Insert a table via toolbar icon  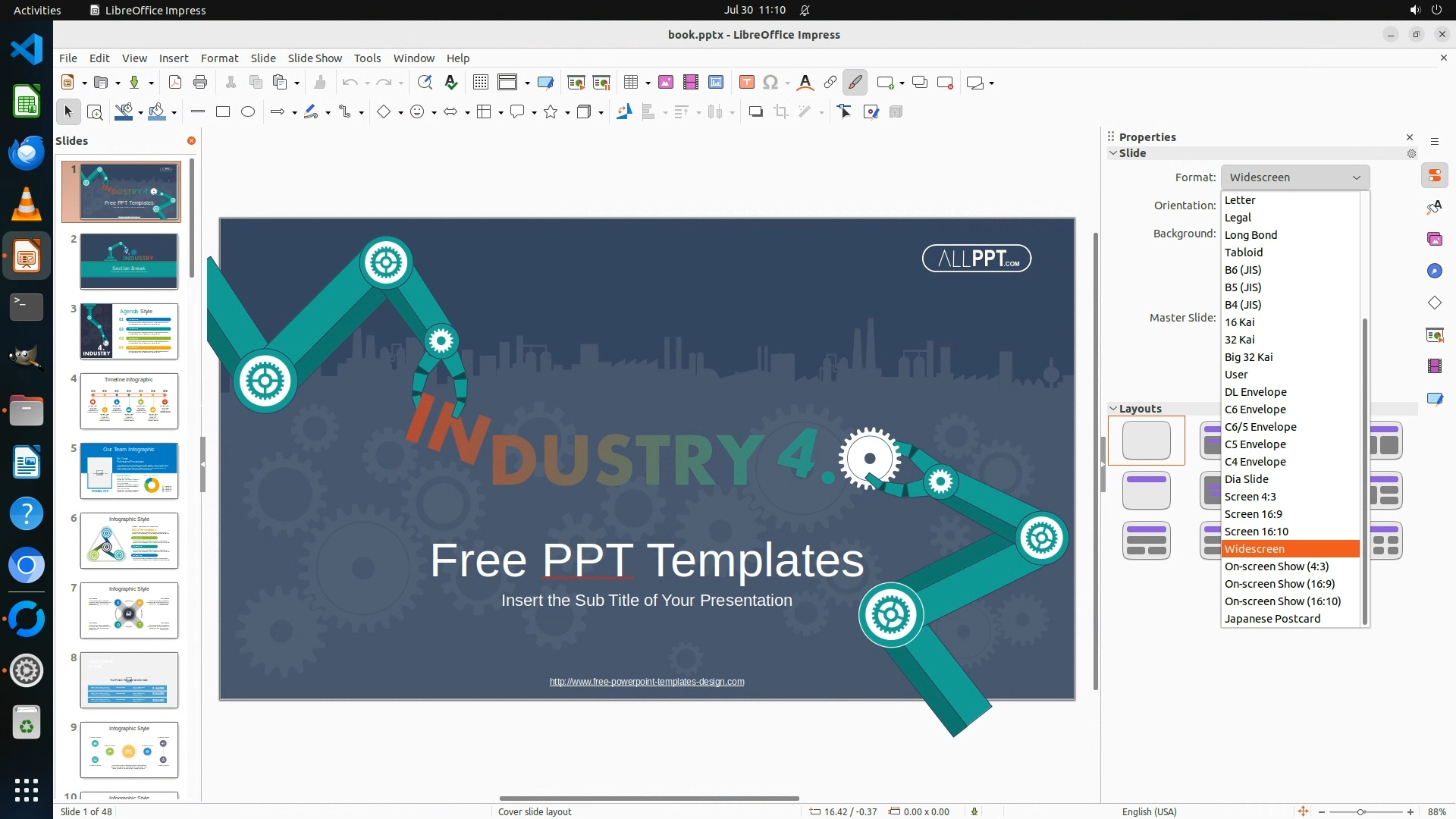click(631, 83)
